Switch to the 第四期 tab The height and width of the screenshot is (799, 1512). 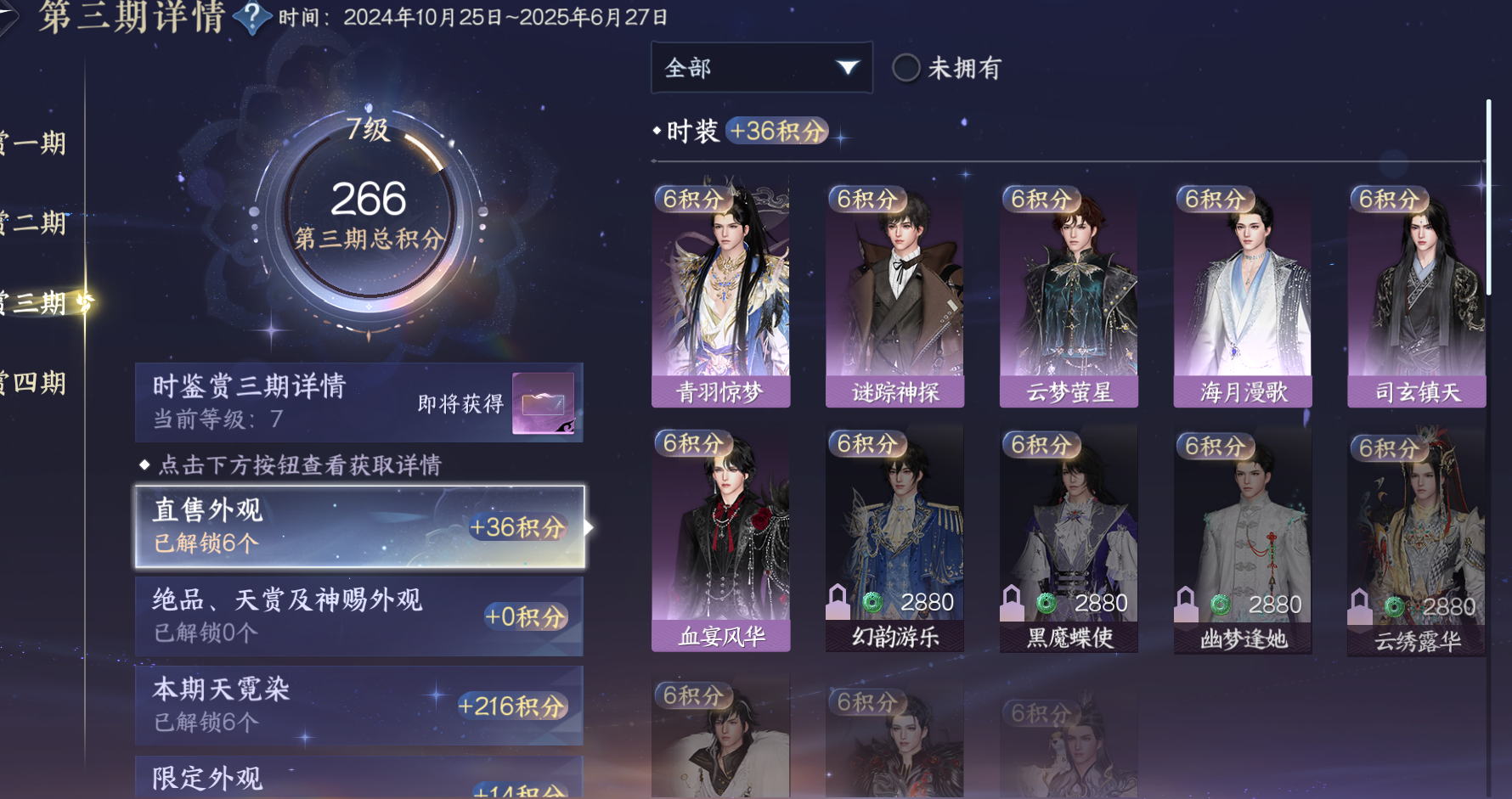[x=34, y=383]
